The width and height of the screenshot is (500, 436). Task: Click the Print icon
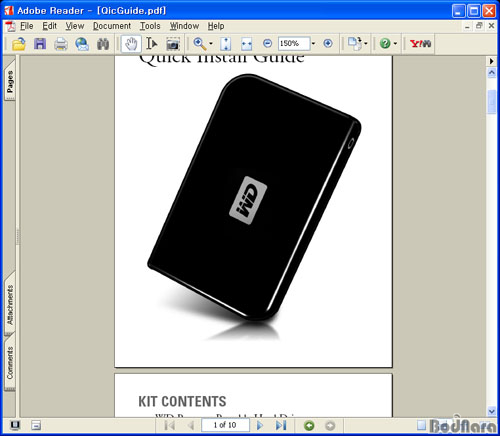pos(61,44)
